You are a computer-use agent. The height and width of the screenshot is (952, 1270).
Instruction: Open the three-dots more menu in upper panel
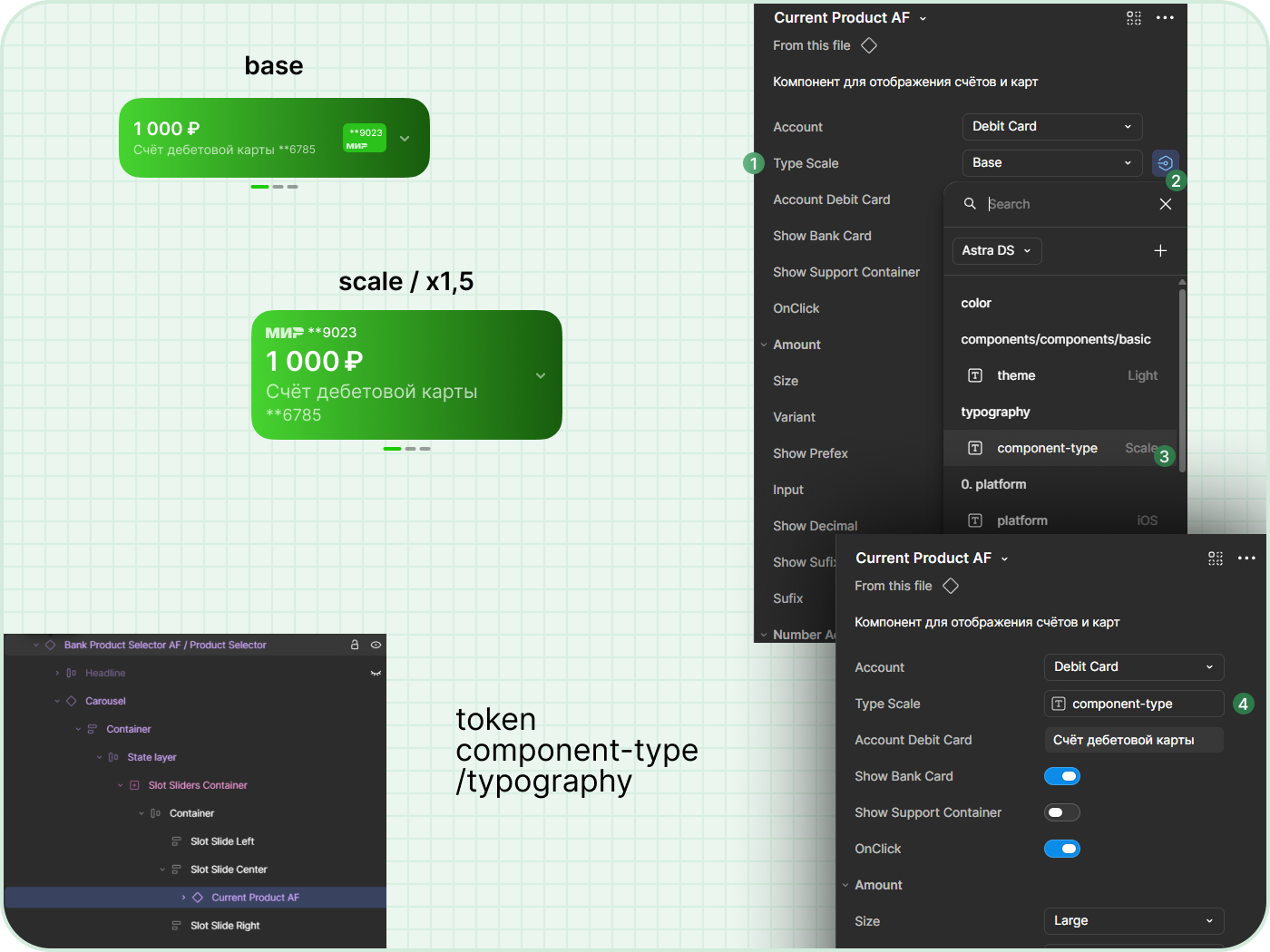click(1166, 18)
